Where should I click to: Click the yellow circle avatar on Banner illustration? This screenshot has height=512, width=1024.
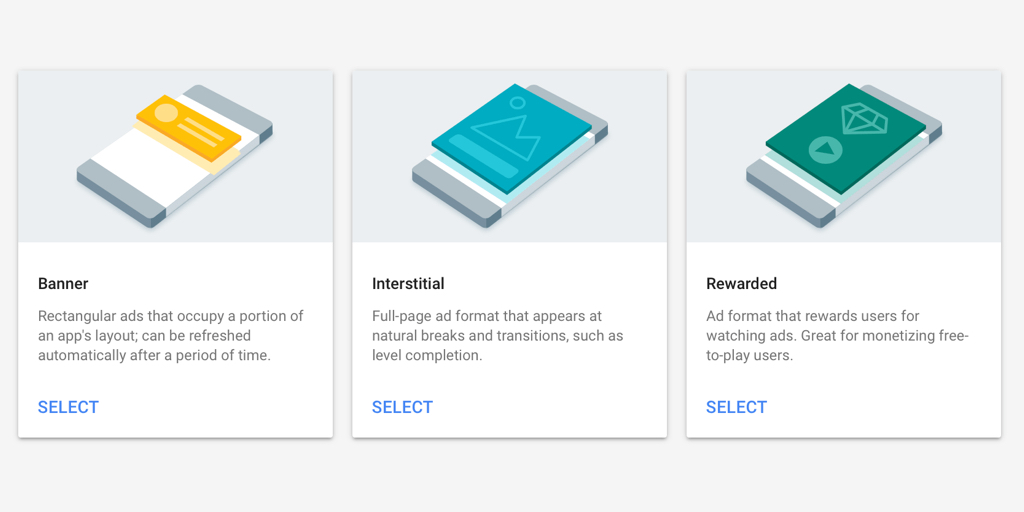click(x=166, y=112)
